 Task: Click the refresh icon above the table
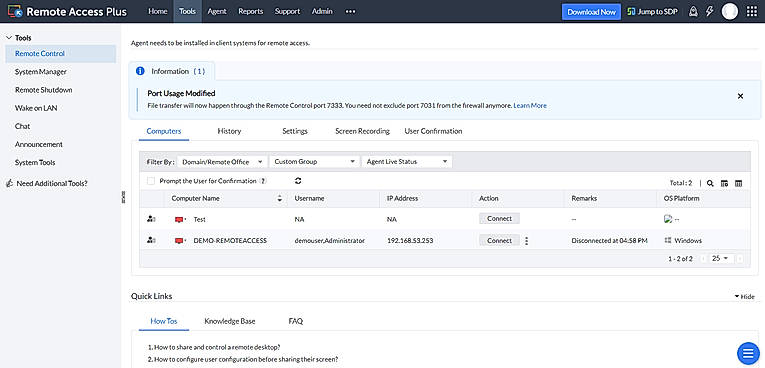coord(298,181)
